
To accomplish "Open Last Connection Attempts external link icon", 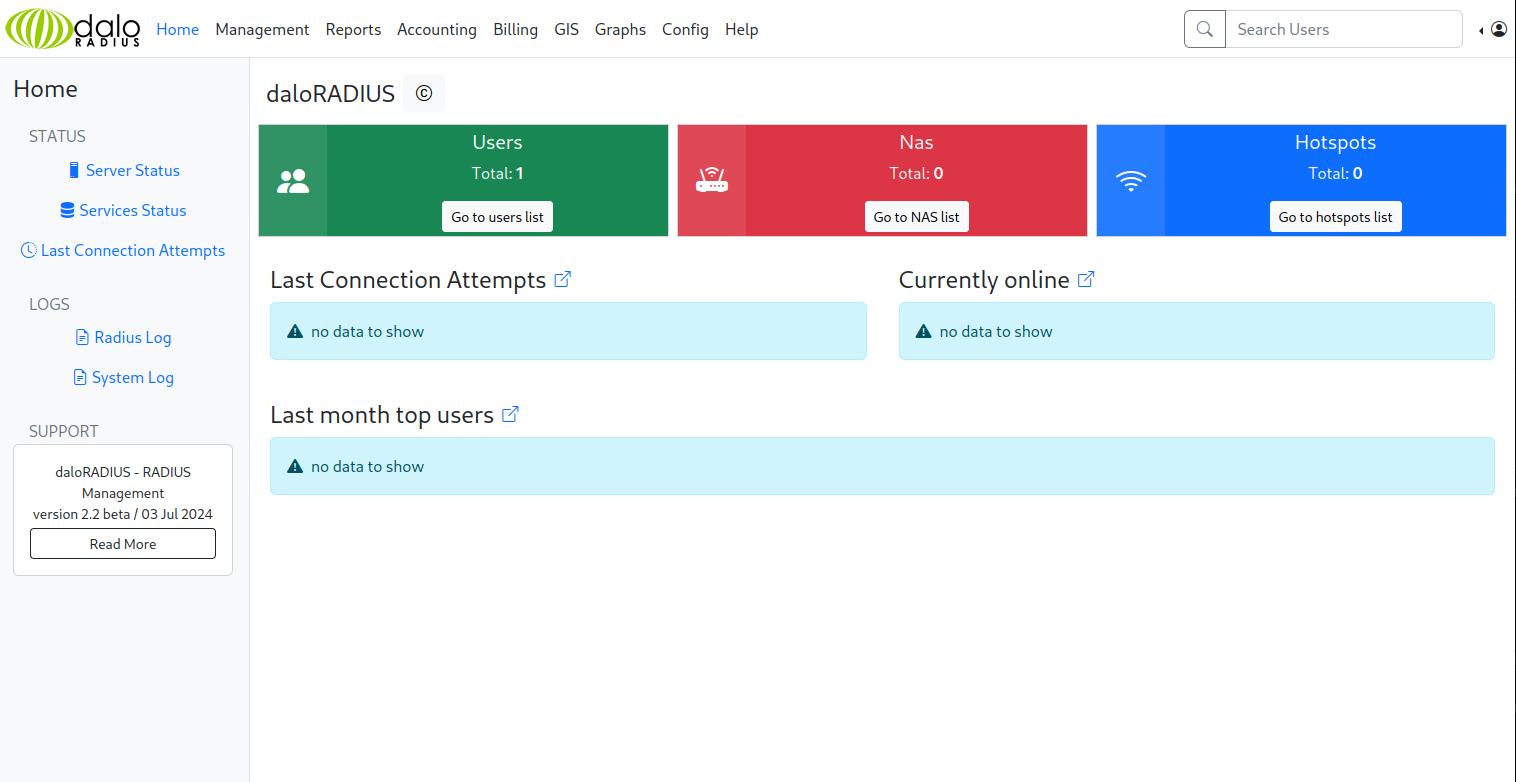I will pyautogui.click(x=562, y=280).
